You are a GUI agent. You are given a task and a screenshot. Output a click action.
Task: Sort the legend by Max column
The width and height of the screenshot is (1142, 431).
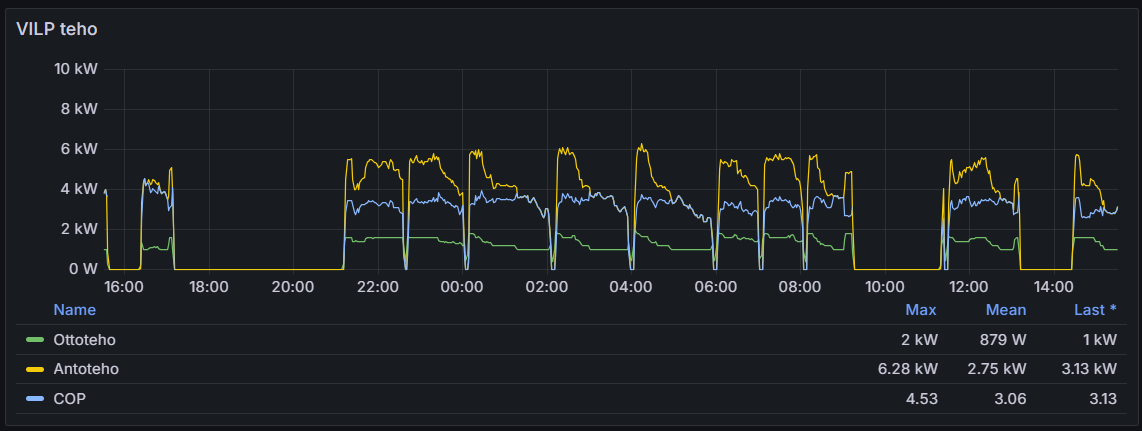tap(921, 310)
